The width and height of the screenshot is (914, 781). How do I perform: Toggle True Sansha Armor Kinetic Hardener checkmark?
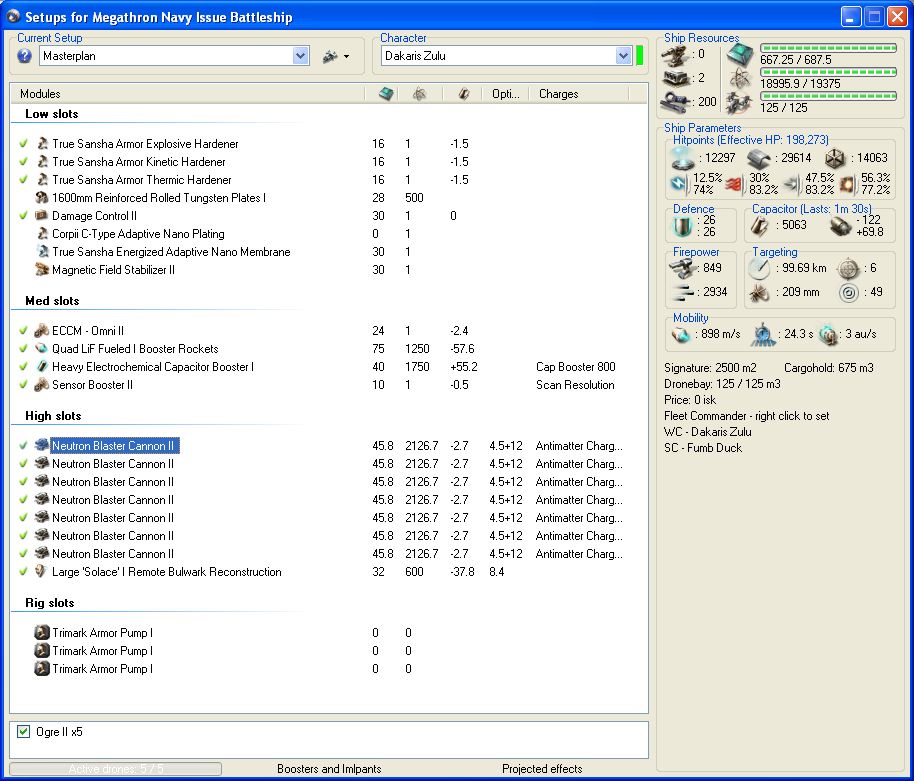(23, 161)
